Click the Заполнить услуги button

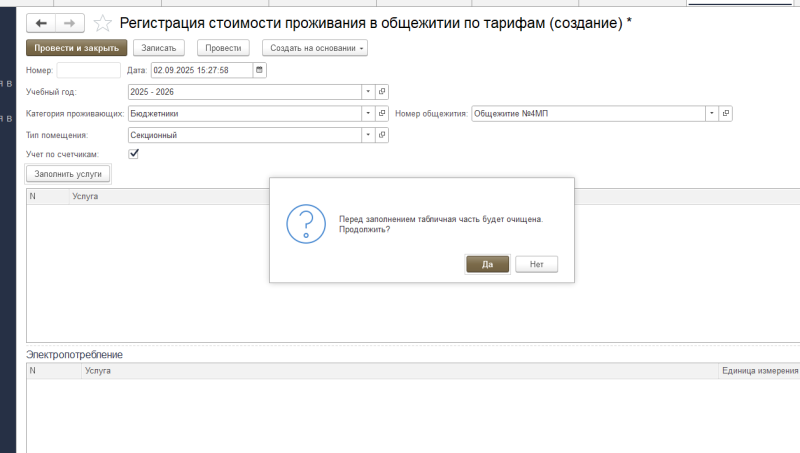coord(68,173)
